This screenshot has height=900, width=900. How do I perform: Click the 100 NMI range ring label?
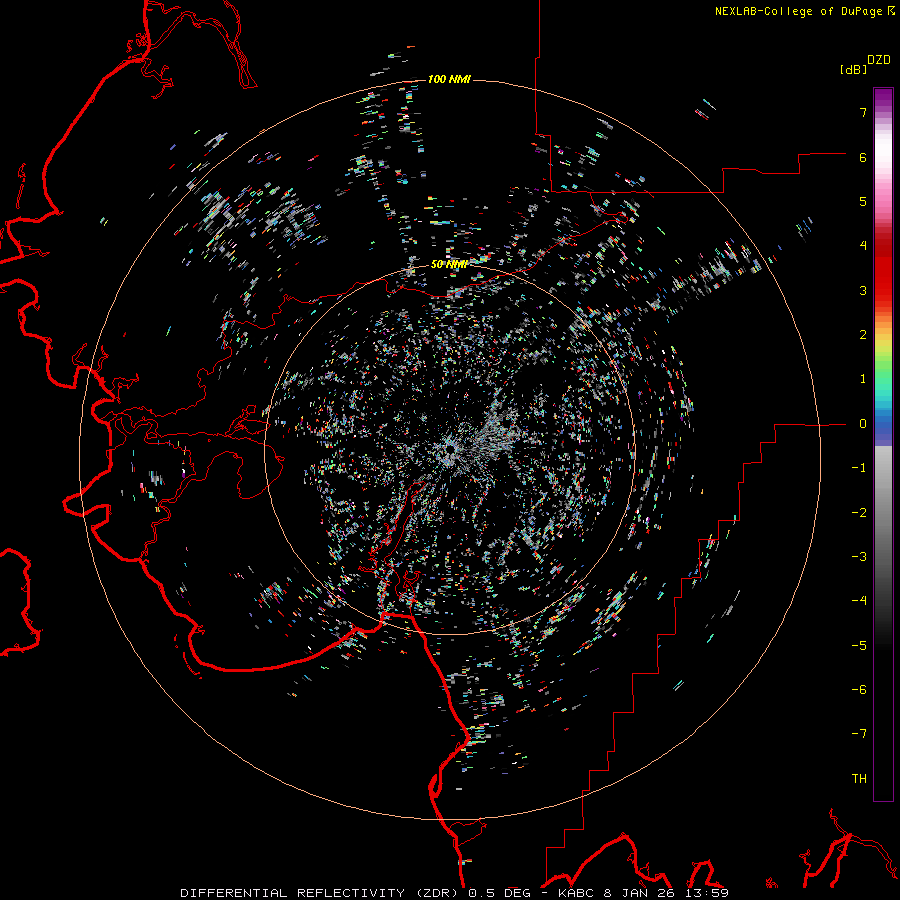pos(449,79)
